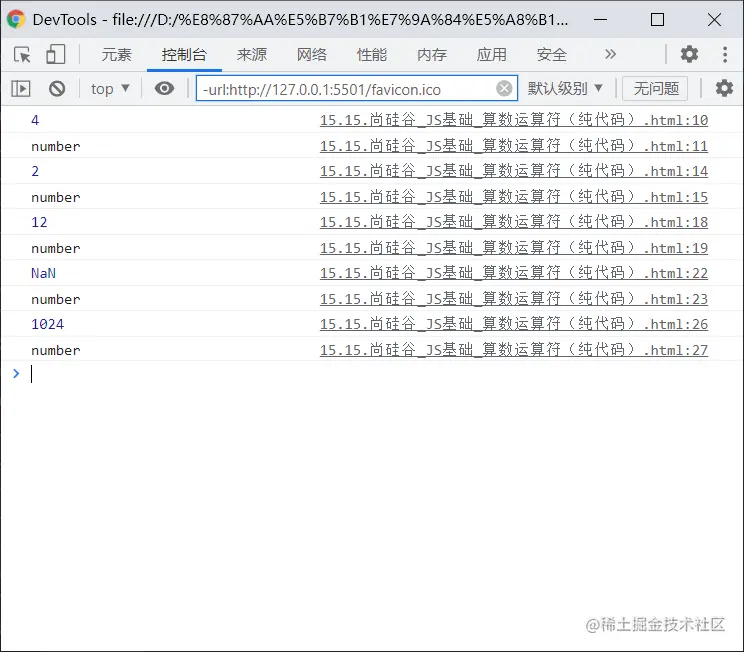
Task: Select the 性能 (Performance) tab
Action: [372, 55]
